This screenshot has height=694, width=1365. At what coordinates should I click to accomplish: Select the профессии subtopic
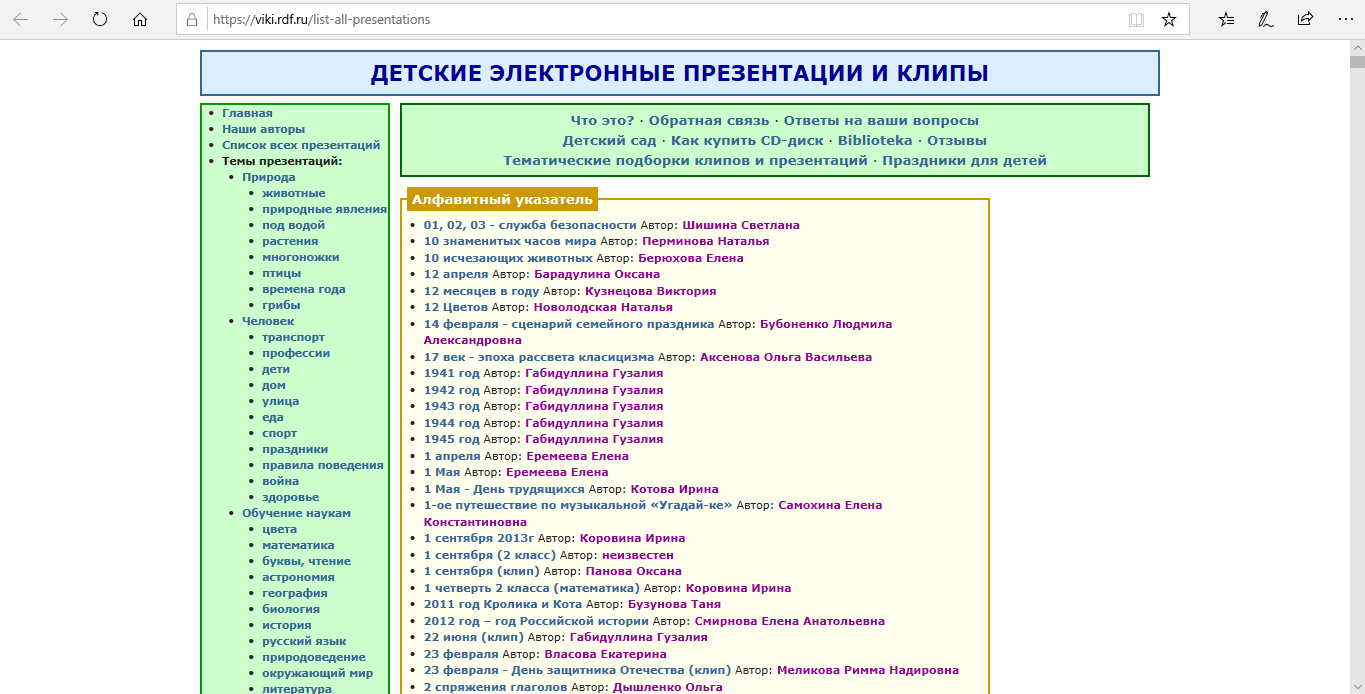296,353
